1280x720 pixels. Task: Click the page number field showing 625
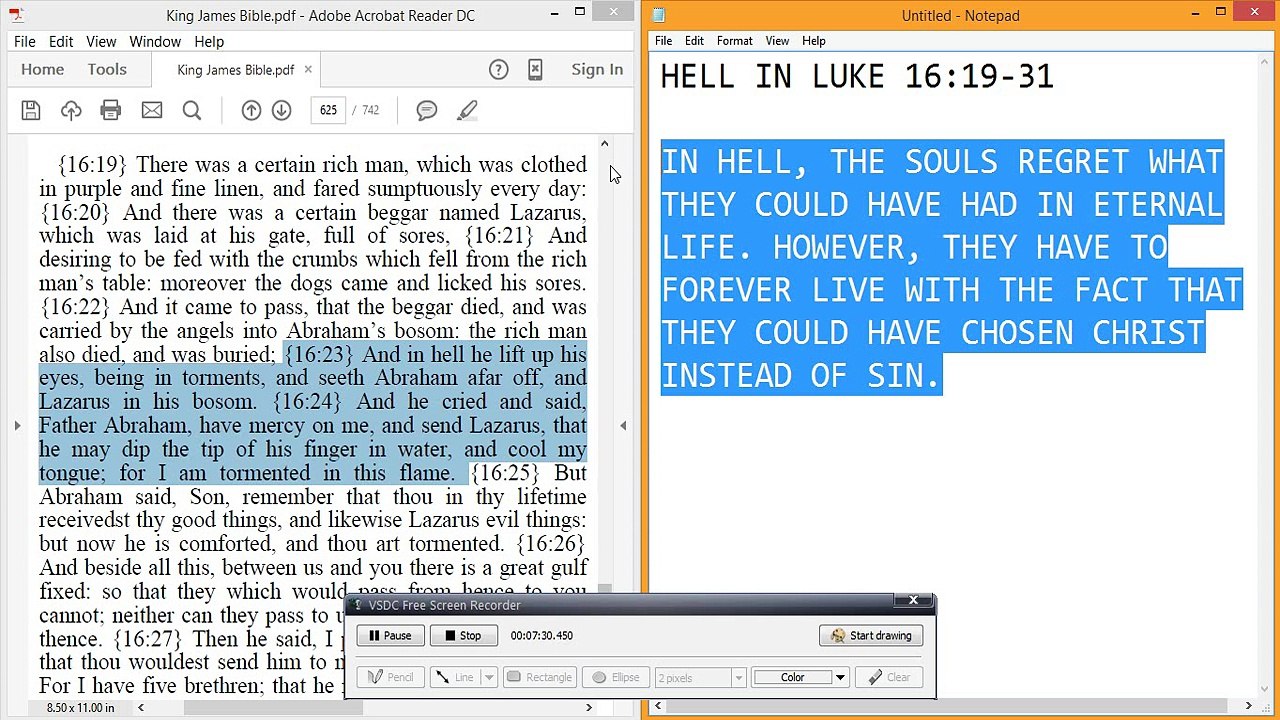(x=328, y=110)
